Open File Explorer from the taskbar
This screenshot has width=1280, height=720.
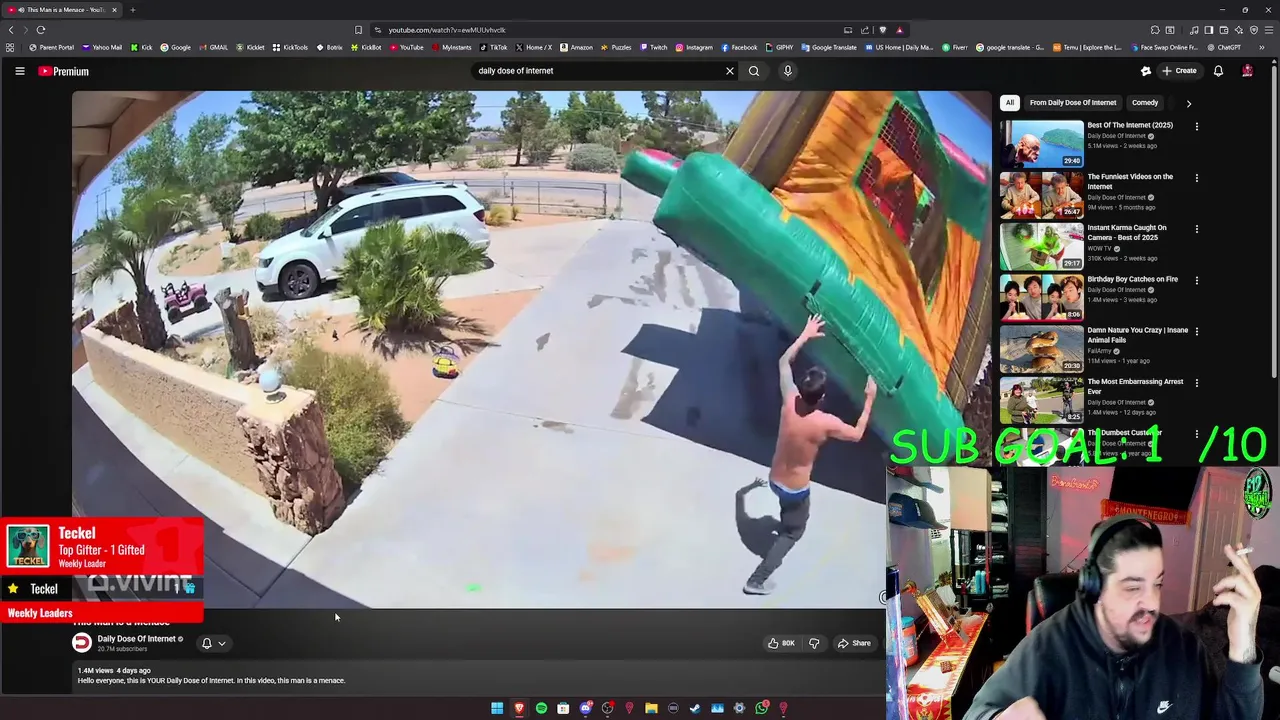(651, 708)
